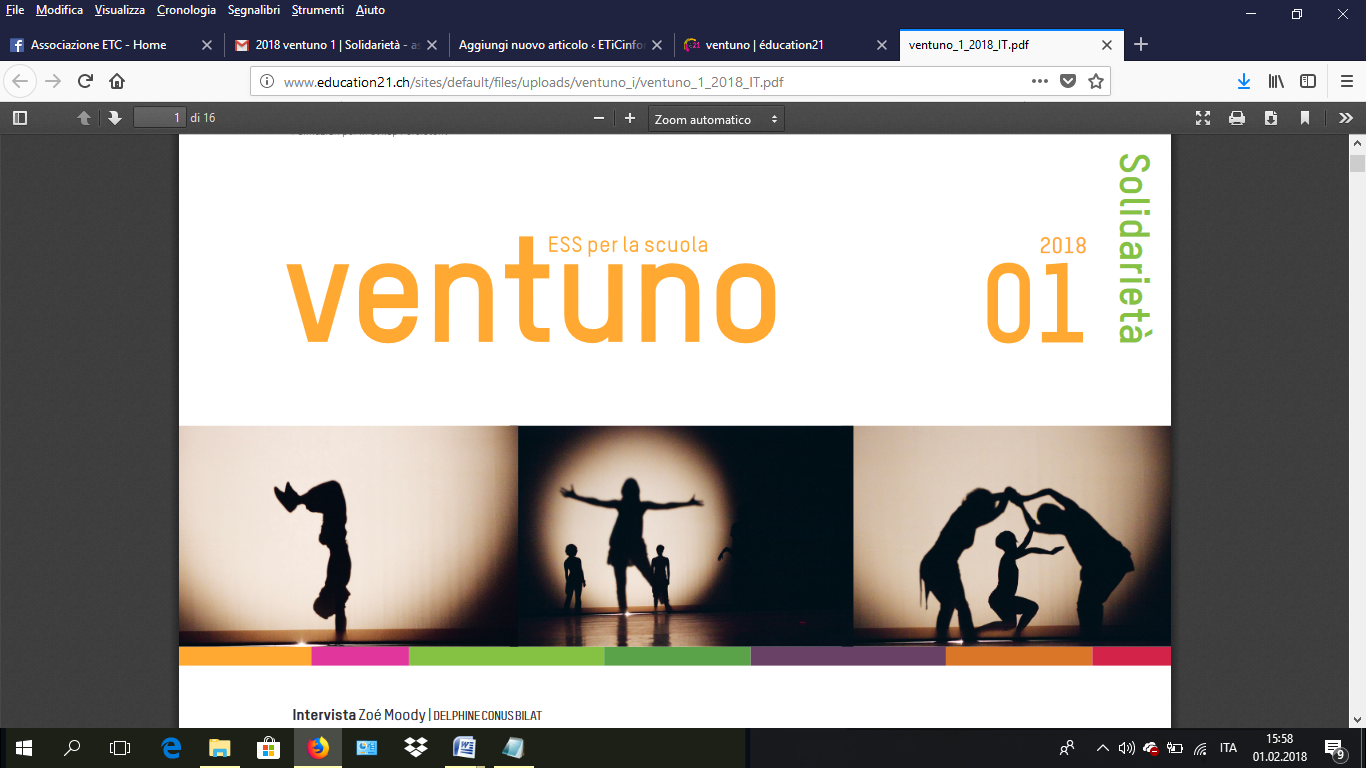
Task: Select the page number input field
Action: [160, 118]
